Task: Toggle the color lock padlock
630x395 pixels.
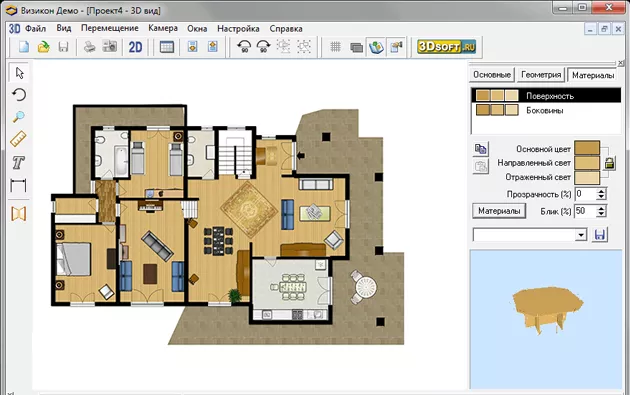Action: (x=610, y=163)
